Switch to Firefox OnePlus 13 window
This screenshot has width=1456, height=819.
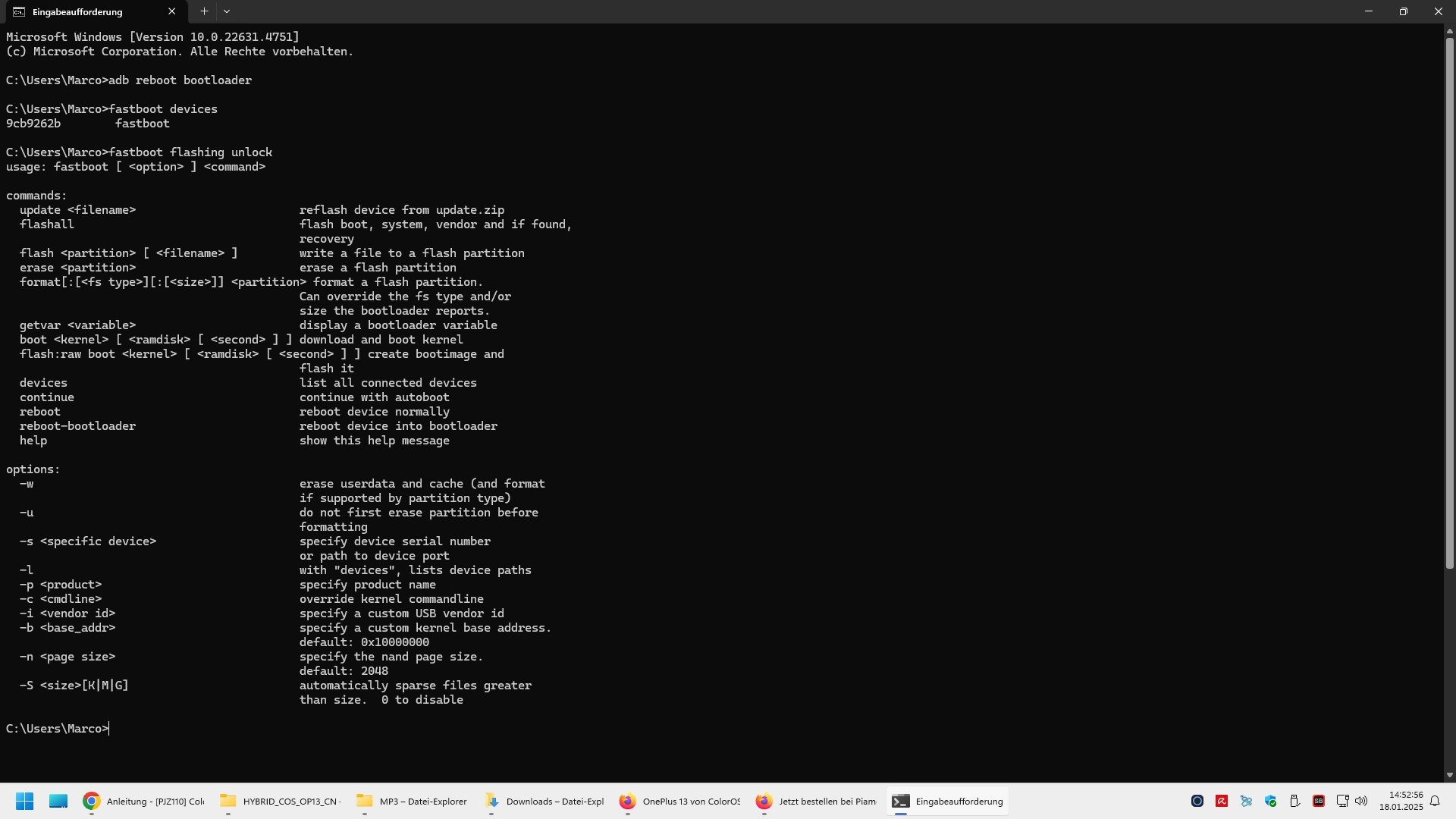(679, 801)
